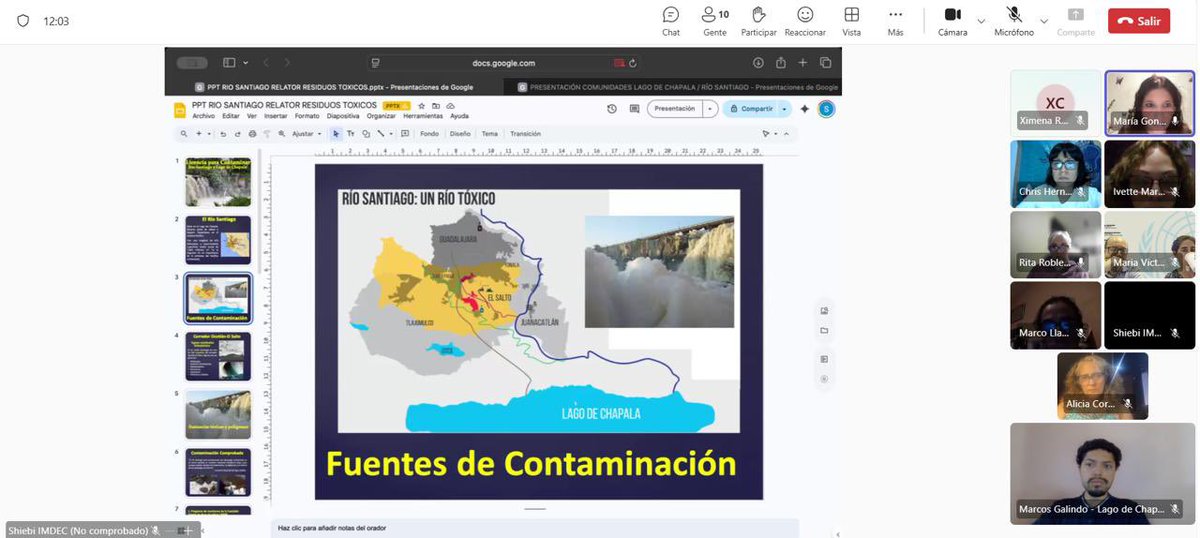Image resolution: width=1200 pixels, height=538 pixels.
Task: Click the Tema theme button
Action: coord(490,133)
